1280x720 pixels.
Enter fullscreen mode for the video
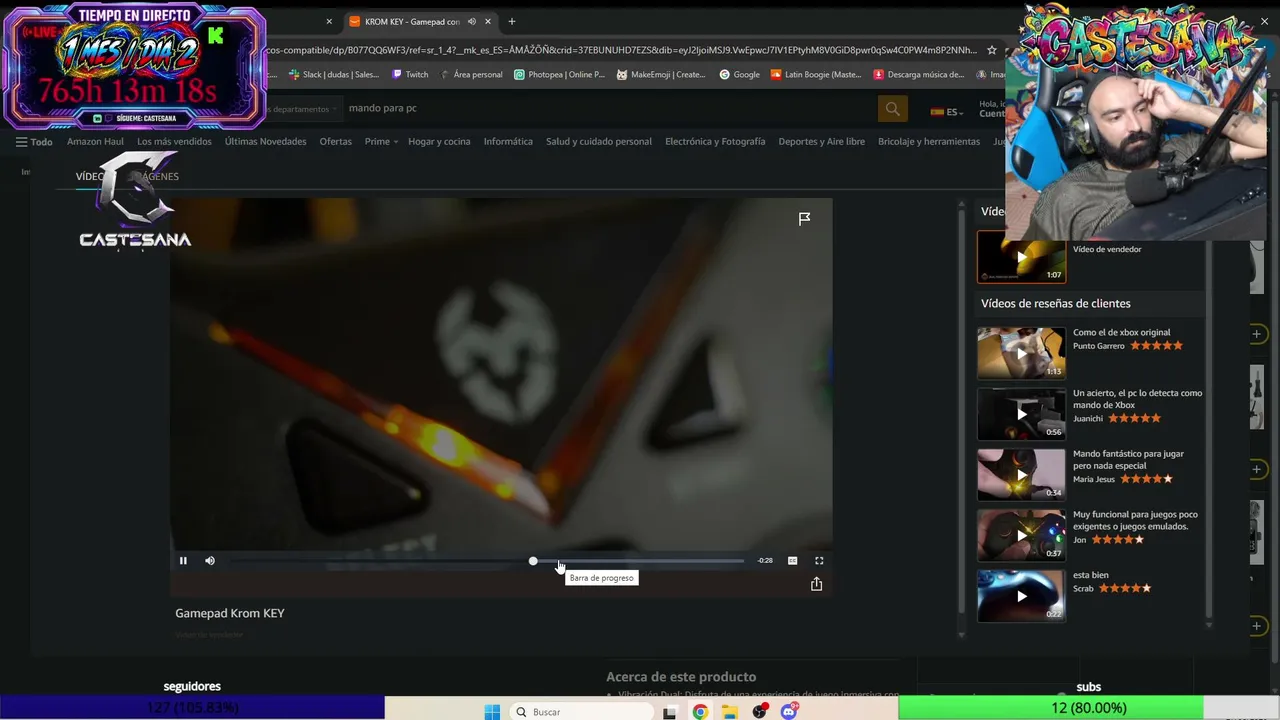819,561
